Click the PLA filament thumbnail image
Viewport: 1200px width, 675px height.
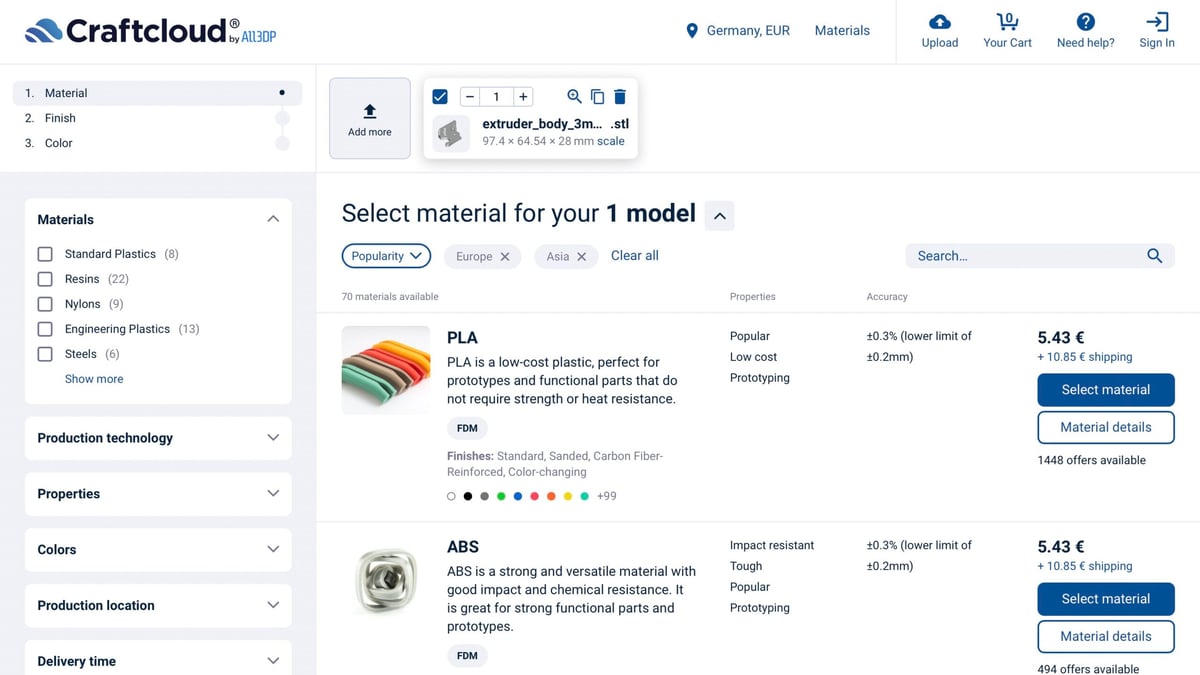[386, 371]
